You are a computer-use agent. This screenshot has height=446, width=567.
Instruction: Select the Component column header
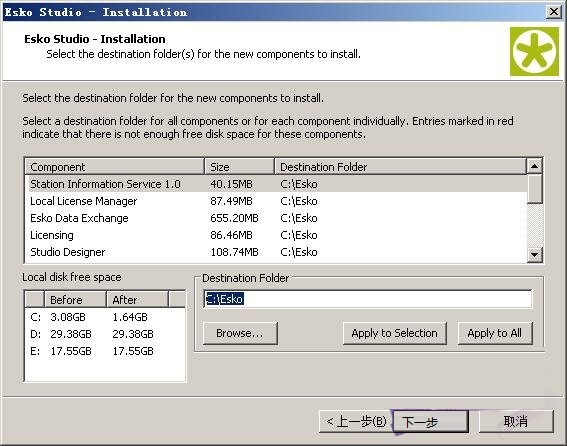[x=115, y=167]
